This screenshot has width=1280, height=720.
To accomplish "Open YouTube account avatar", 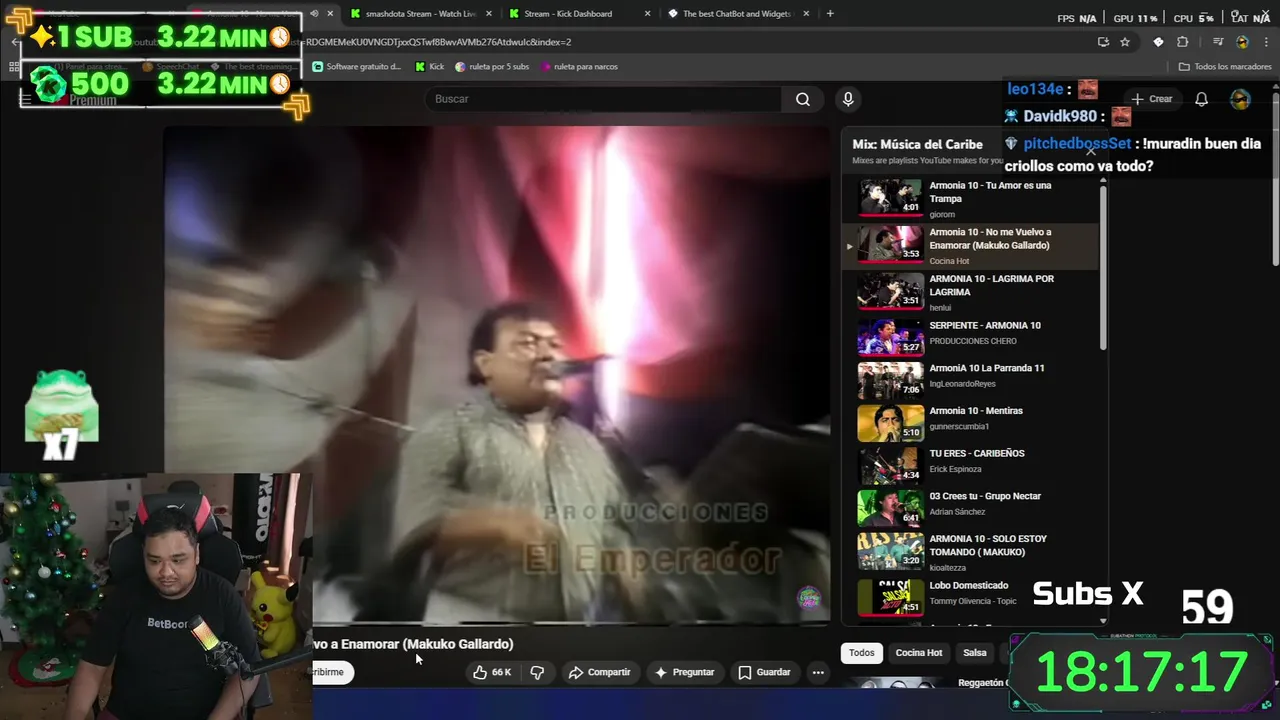I will click(x=1240, y=99).
